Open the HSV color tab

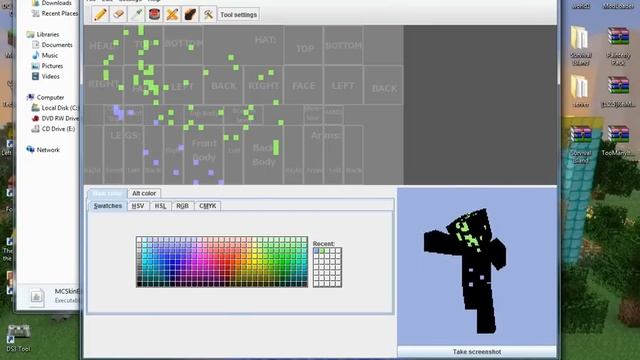[x=138, y=206]
